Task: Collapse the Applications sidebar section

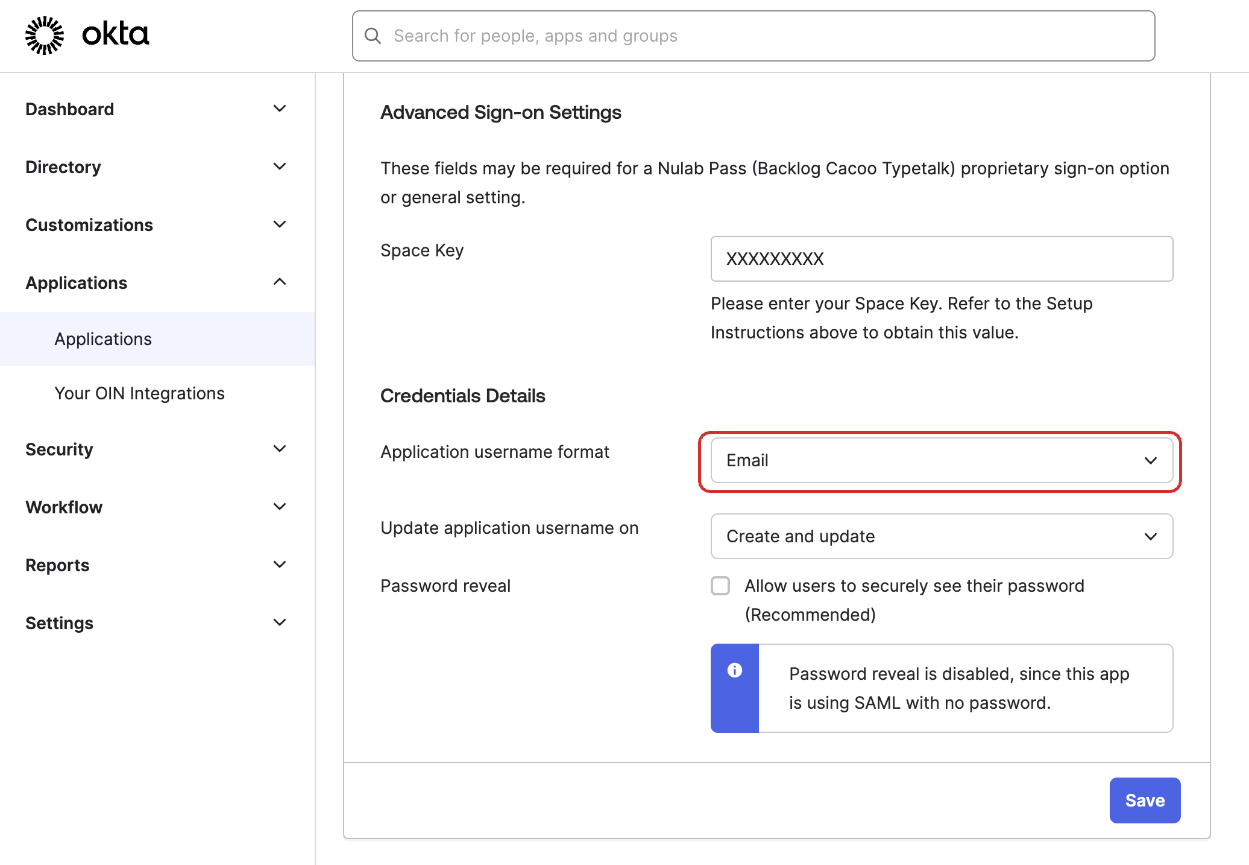Action: (x=157, y=283)
